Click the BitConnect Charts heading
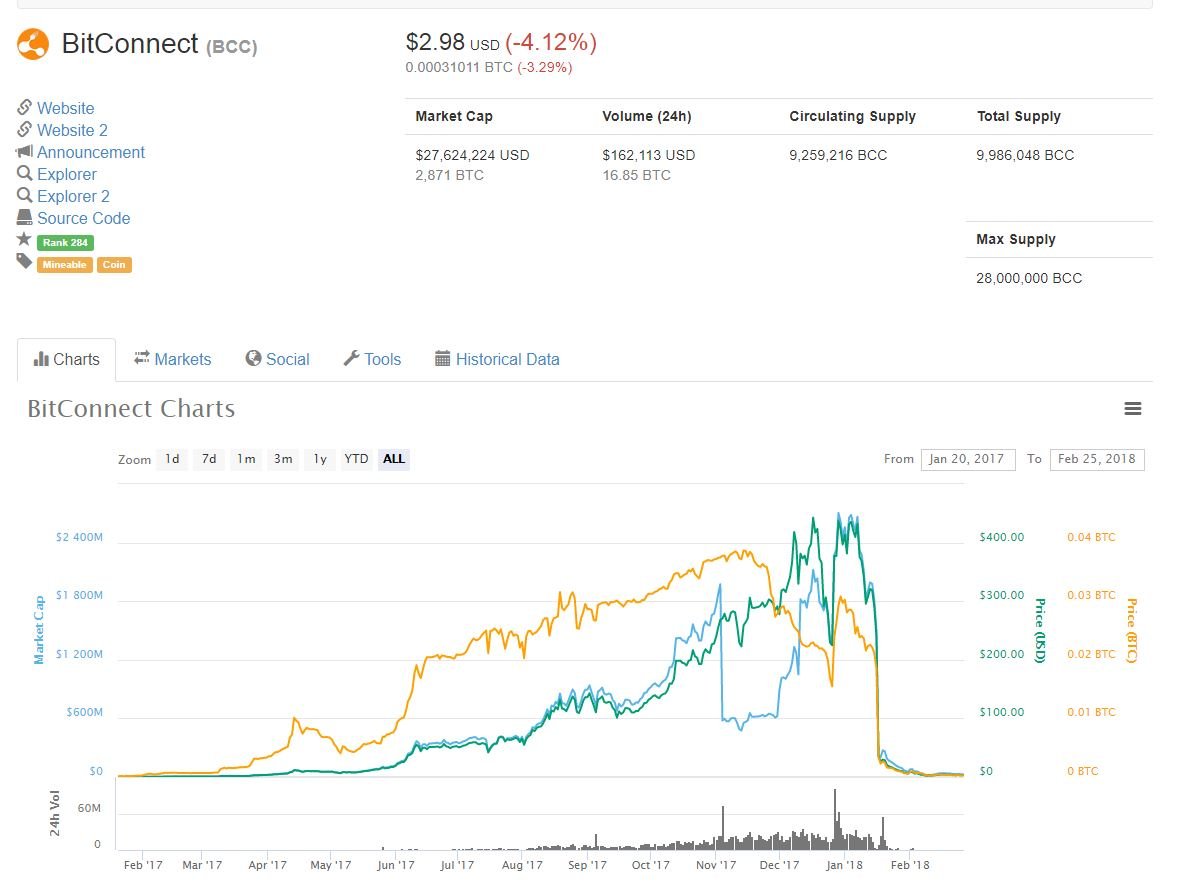 click(131, 409)
